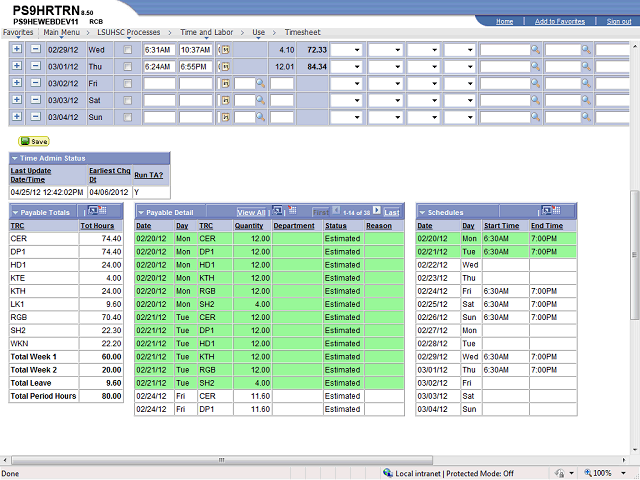Open zoom window icon in Schedules header
640x480 pixels.
click(547, 211)
